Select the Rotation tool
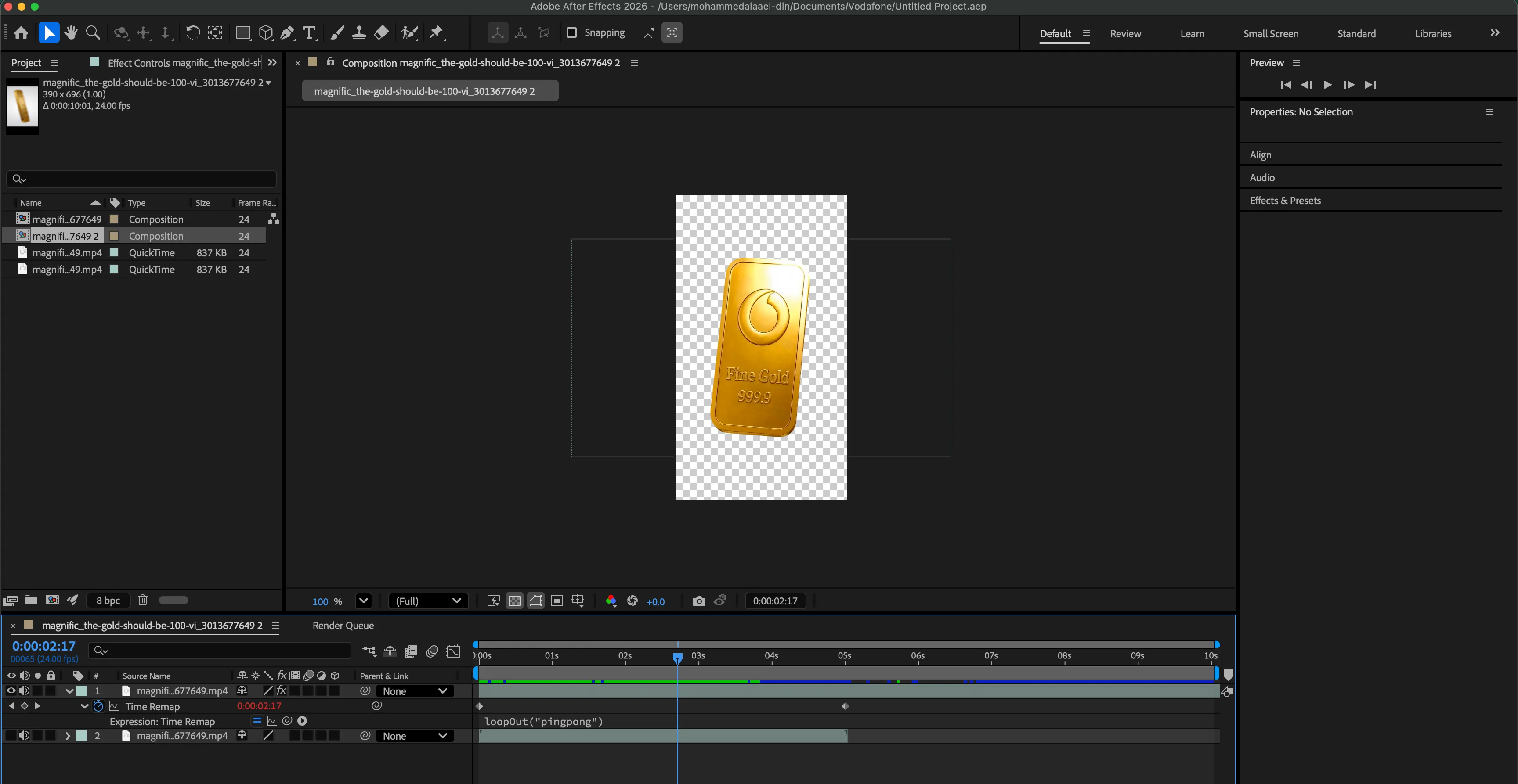1518x784 pixels. (x=192, y=33)
